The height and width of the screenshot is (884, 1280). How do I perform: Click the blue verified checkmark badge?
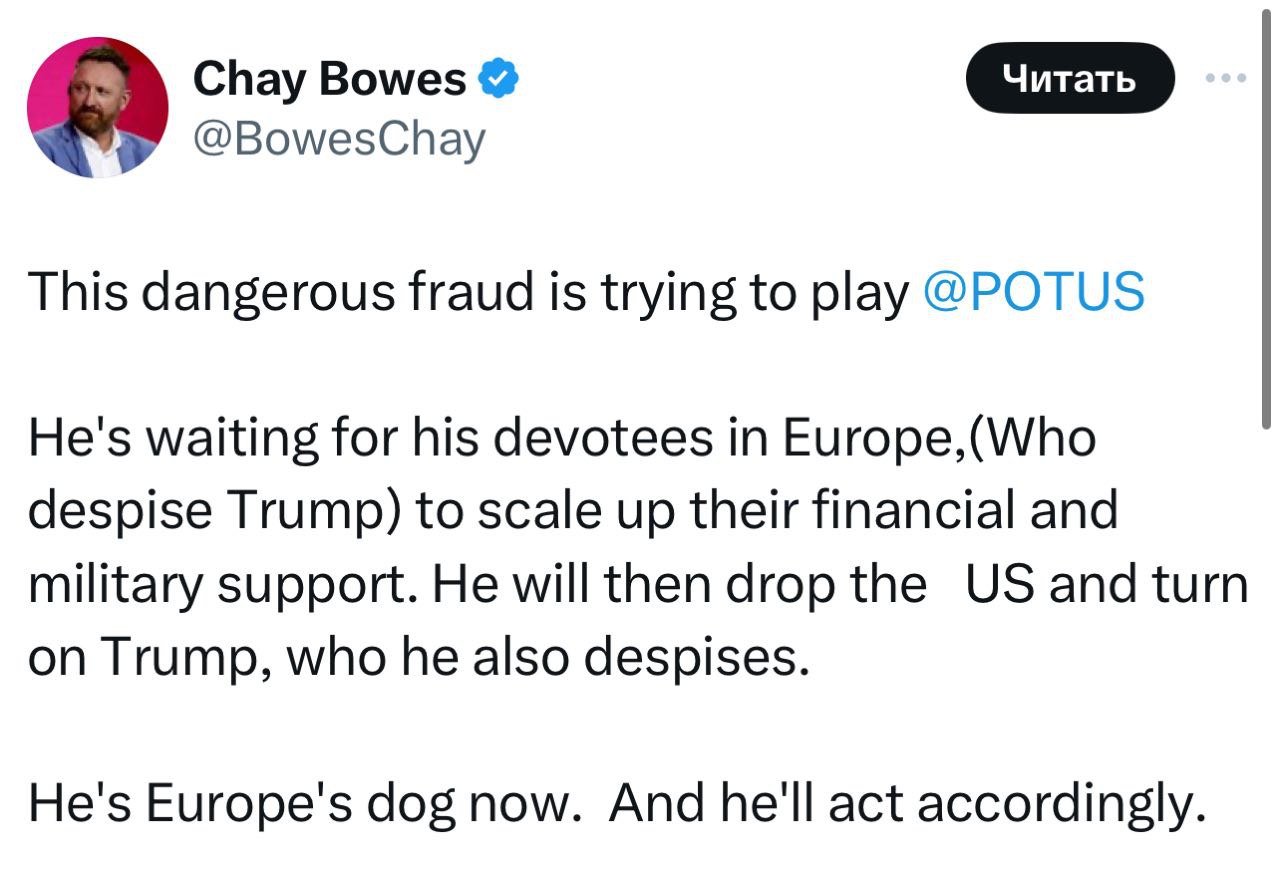[500, 78]
